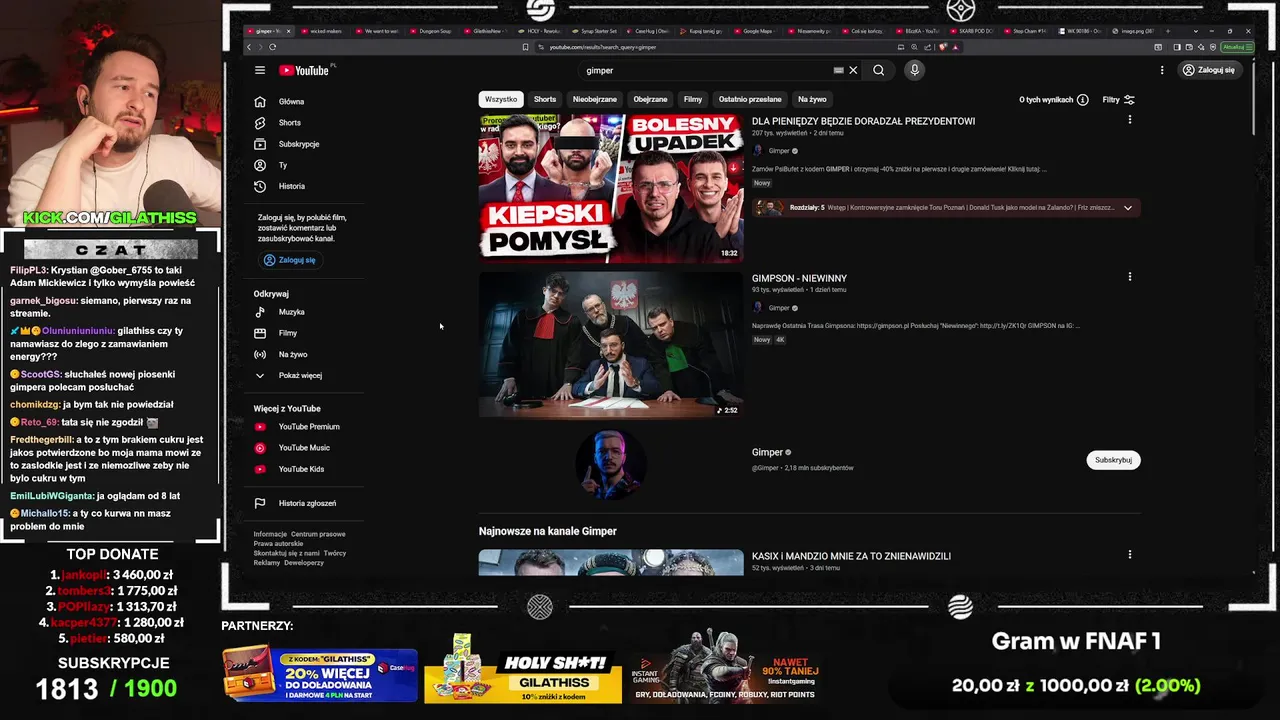Click Najnowsze na kanale Gimper heading
The image size is (1280, 720).
548,531
